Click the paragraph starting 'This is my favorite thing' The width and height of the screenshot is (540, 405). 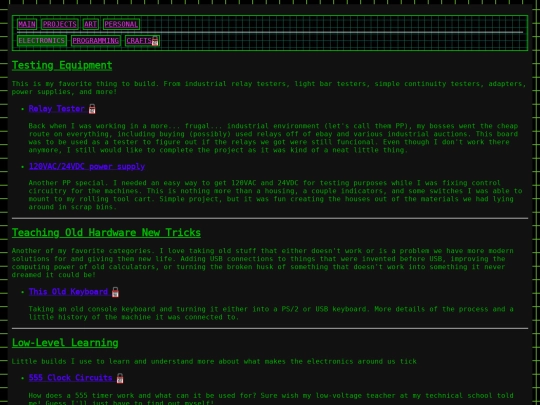click(269, 88)
